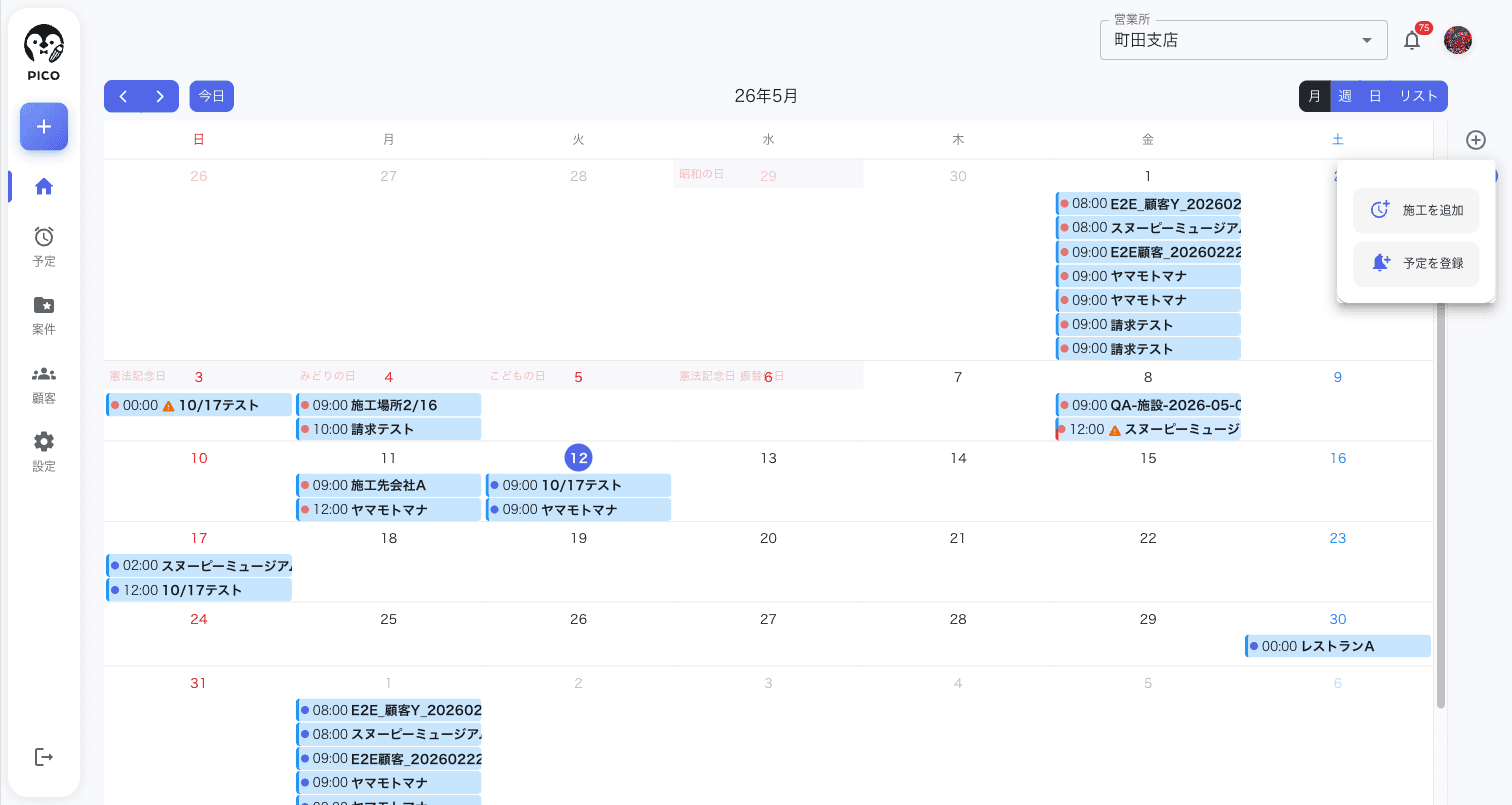Open June 1 09:00 E2E顧客_20260222 event

point(389,758)
